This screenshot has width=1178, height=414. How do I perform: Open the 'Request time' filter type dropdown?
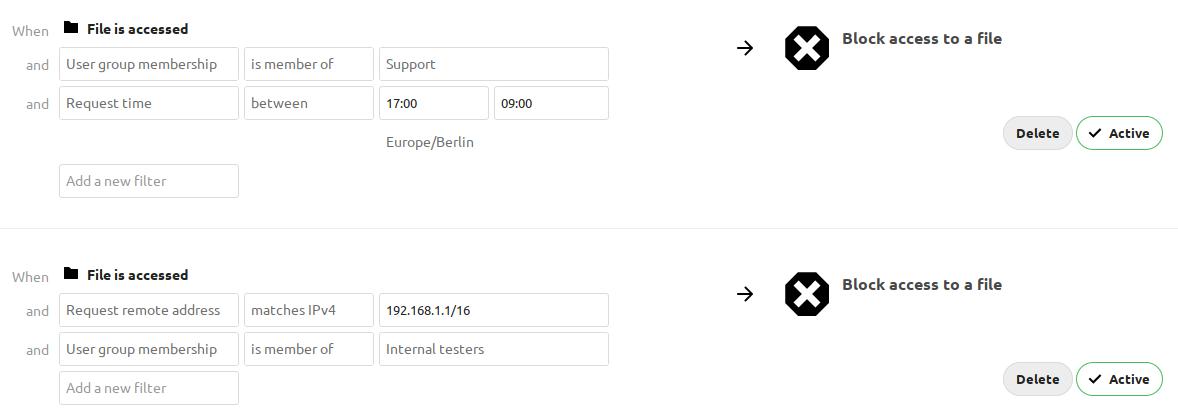pyautogui.click(x=149, y=103)
